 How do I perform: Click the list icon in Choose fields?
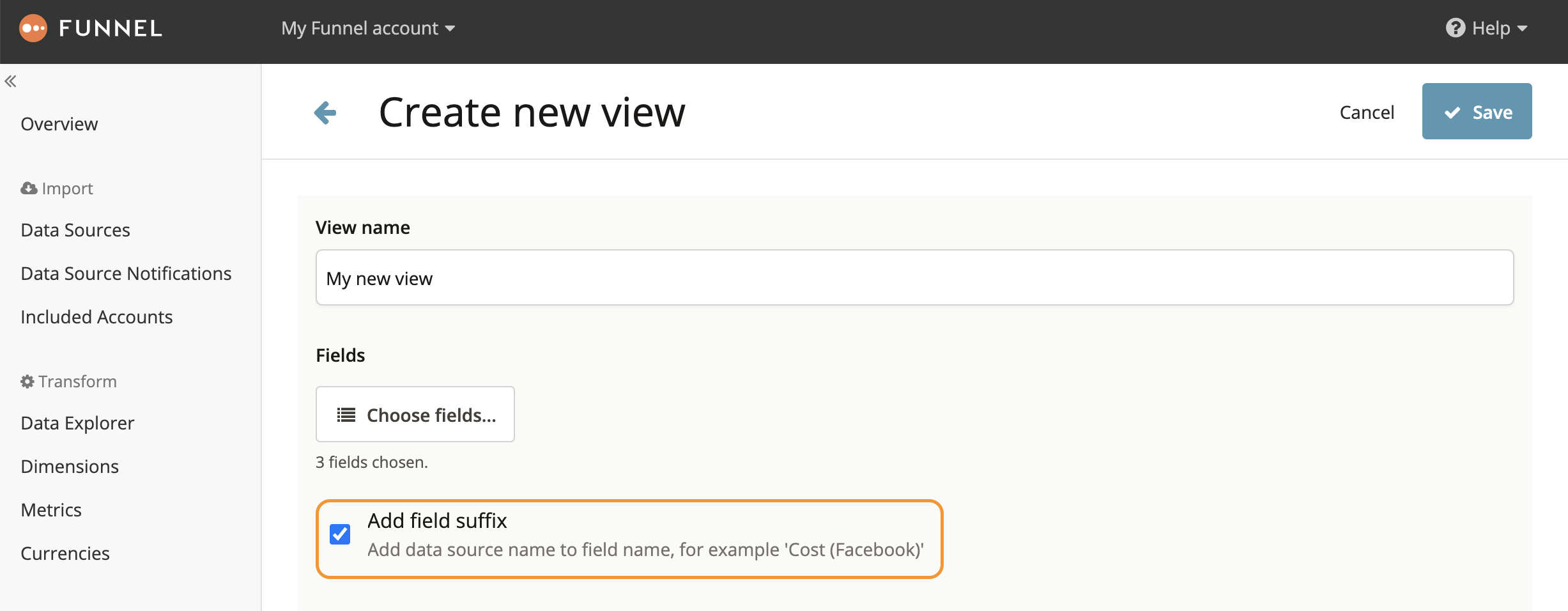346,415
